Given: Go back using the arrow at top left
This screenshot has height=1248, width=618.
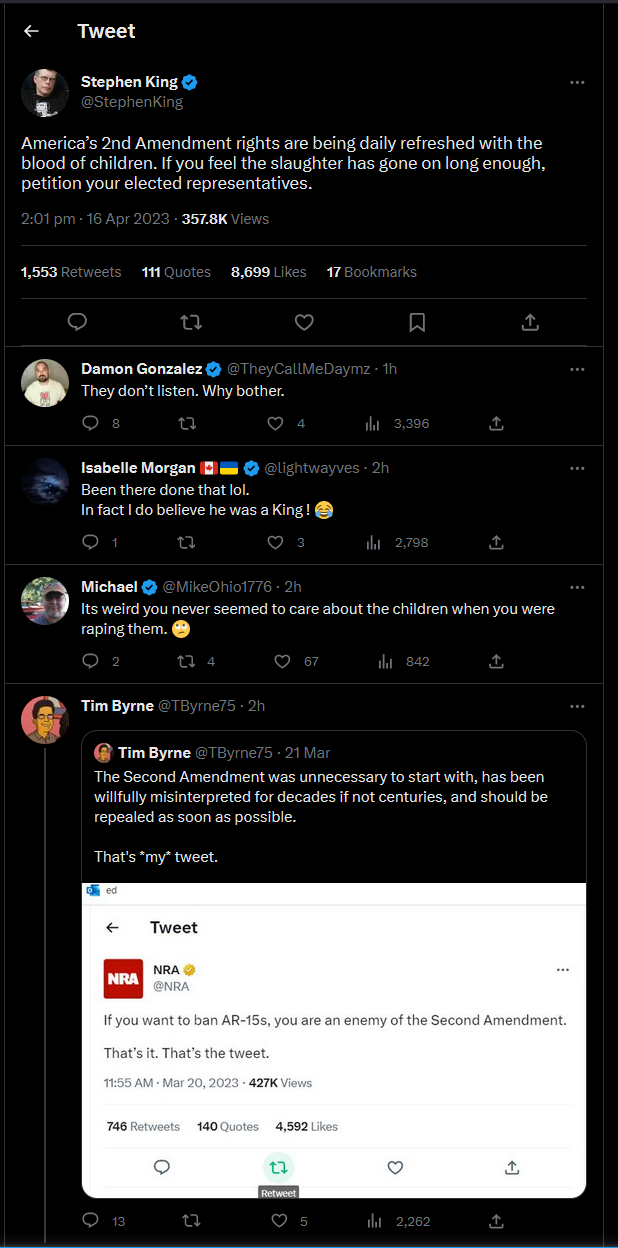Looking at the screenshot, I should (x=31, y=31).
